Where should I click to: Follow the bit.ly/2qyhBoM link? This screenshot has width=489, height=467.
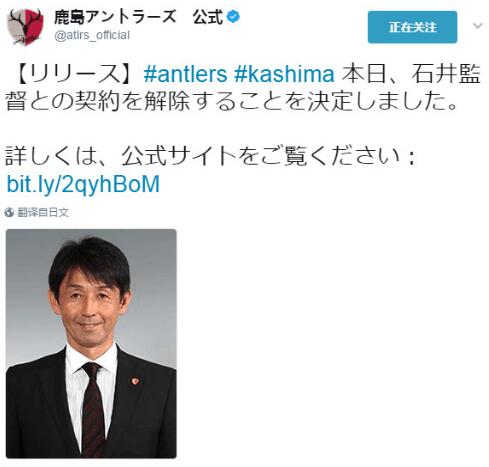click(x=83, y=184)
